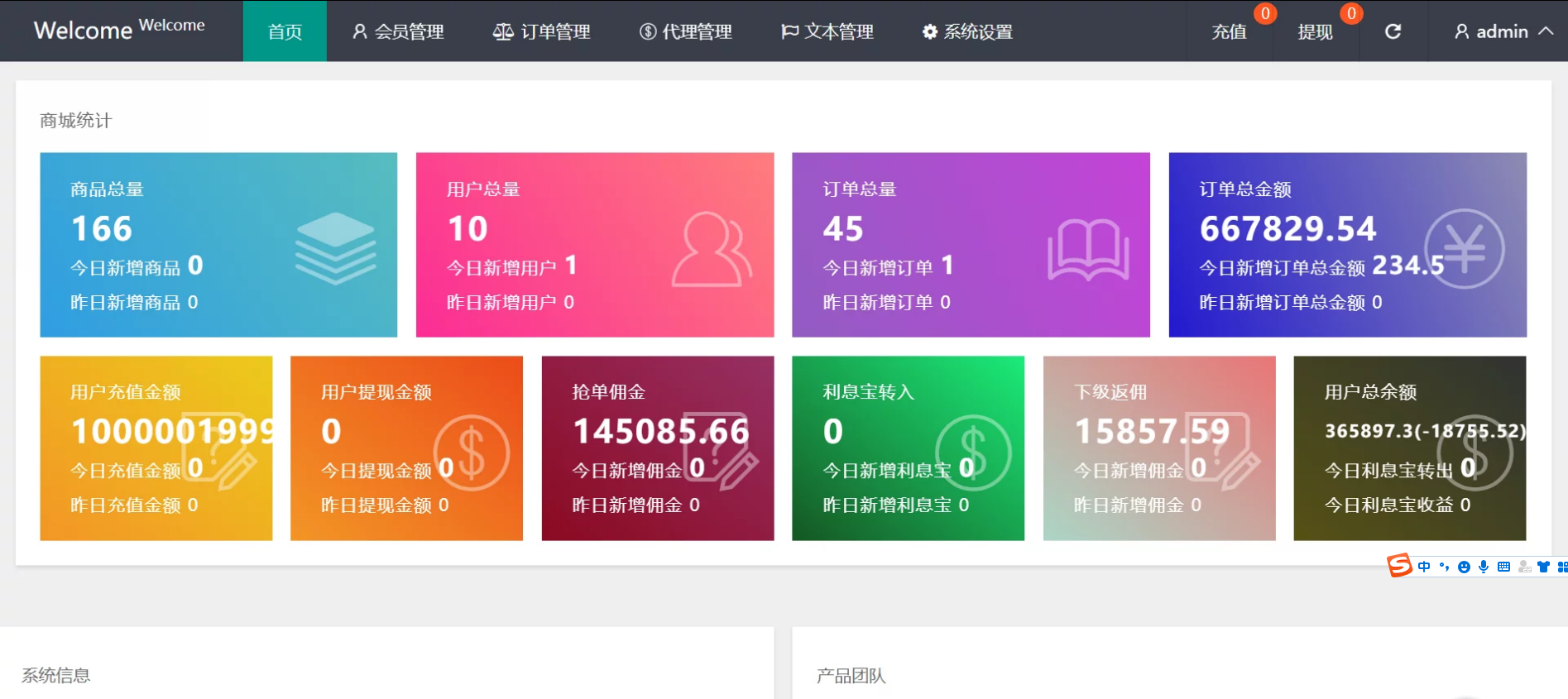
Task: Click the 抢单佣金 statistics card
Action: coord(658,448)
